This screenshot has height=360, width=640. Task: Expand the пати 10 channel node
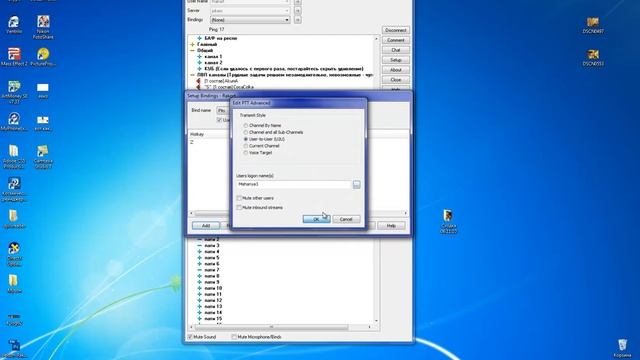tap(200, 288)
